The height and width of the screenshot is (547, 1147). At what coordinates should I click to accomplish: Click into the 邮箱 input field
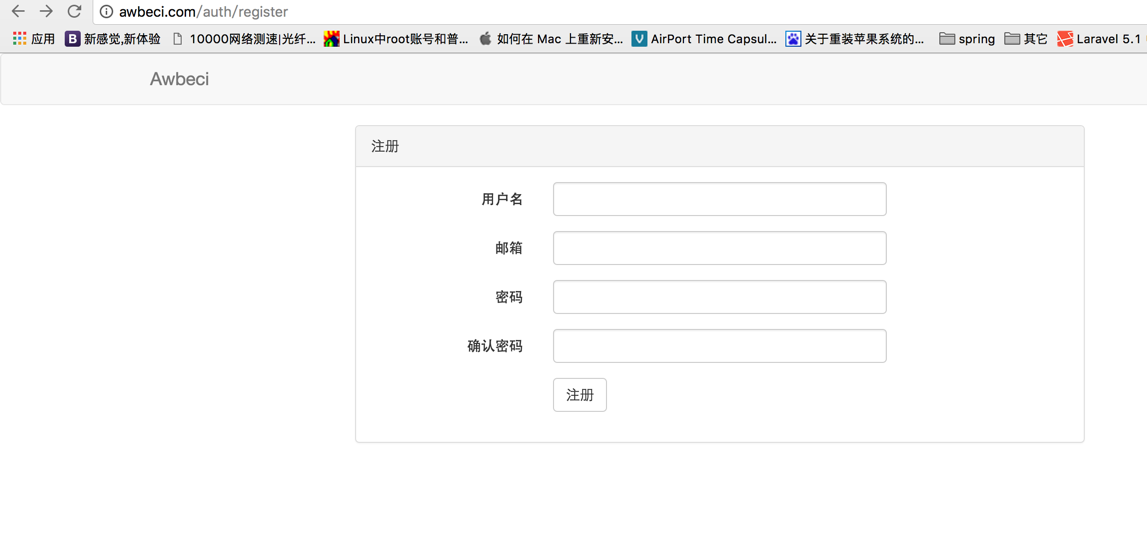point(720,248)
